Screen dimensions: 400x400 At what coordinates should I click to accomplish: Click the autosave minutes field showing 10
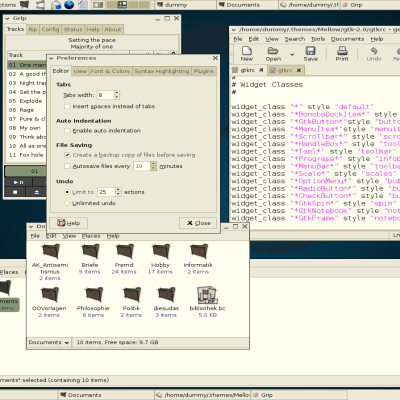142,166
